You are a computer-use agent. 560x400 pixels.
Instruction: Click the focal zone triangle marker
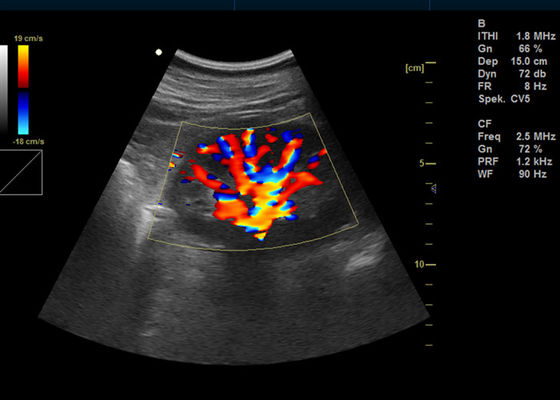(434, 189)
